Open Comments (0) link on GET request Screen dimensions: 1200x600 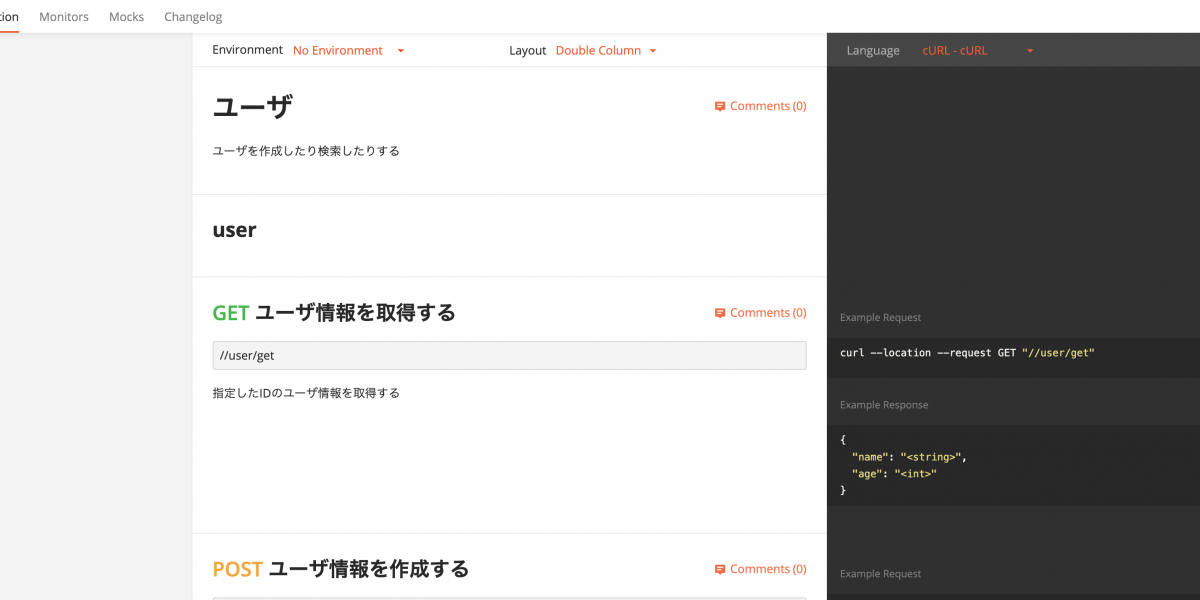click(x=767, y=313)
